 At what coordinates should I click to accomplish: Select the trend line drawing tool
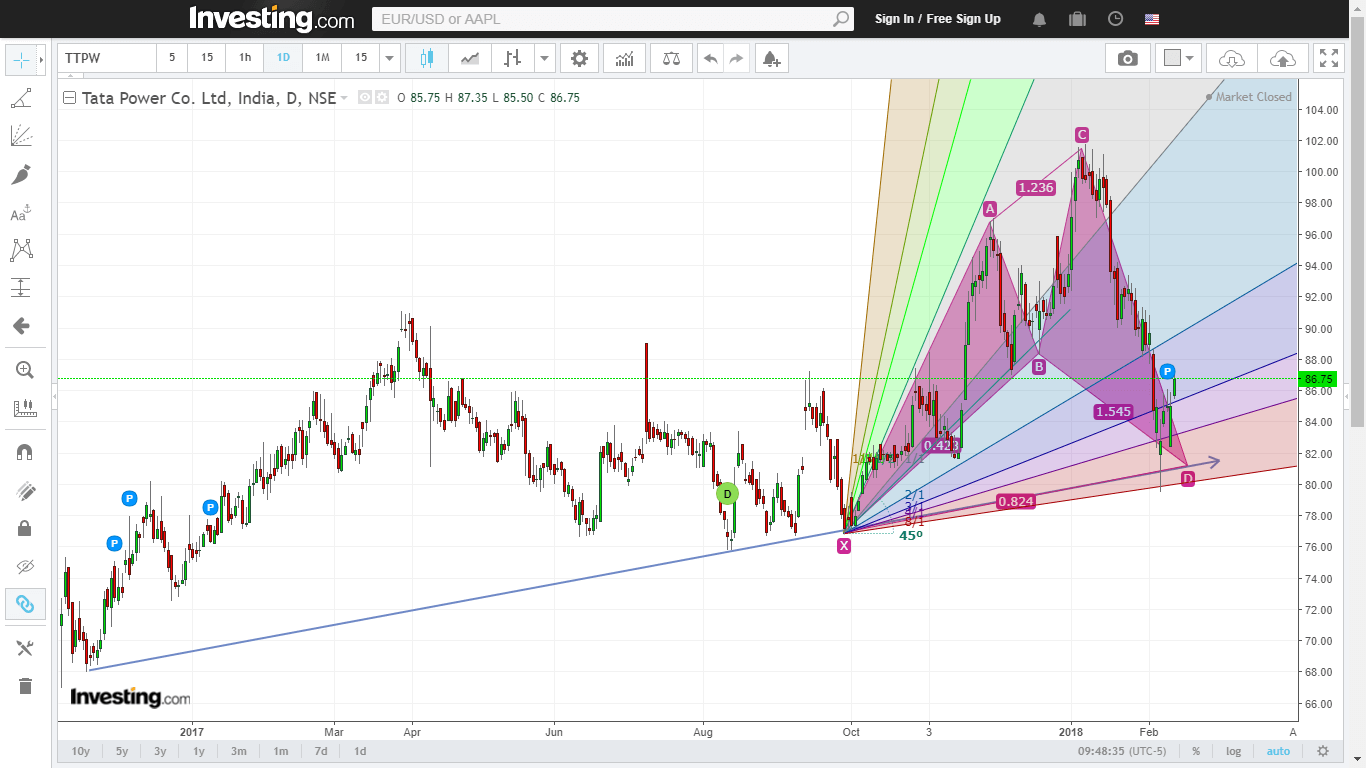21,98
